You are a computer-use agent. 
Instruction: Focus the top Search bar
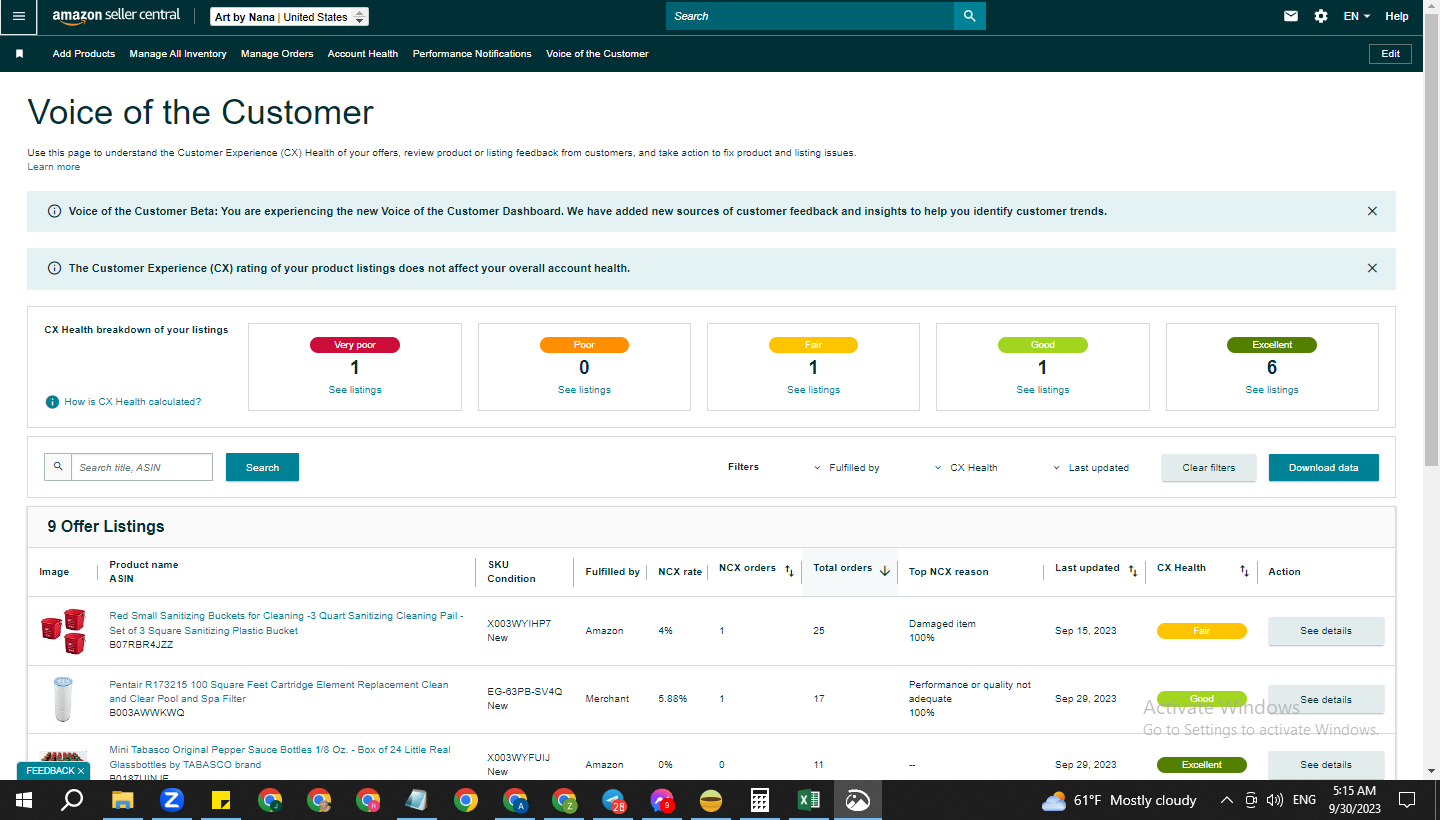tap(810, 16)
